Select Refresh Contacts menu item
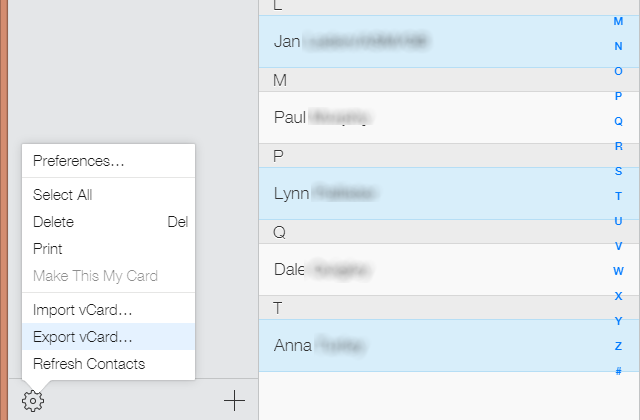640x420 pixels. click(x=89, y=364)
